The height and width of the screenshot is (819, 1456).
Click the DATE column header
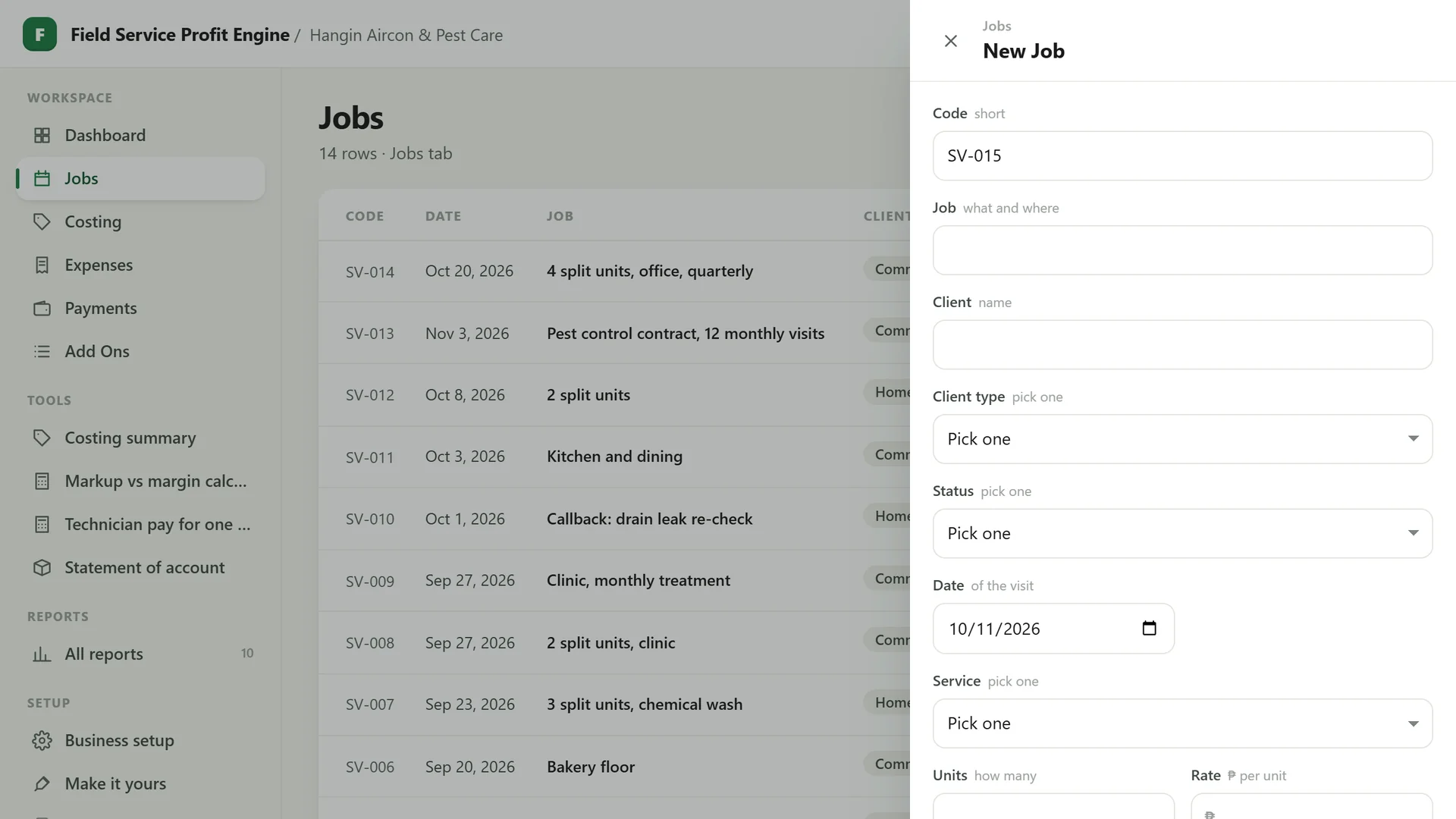click(443, 216)
